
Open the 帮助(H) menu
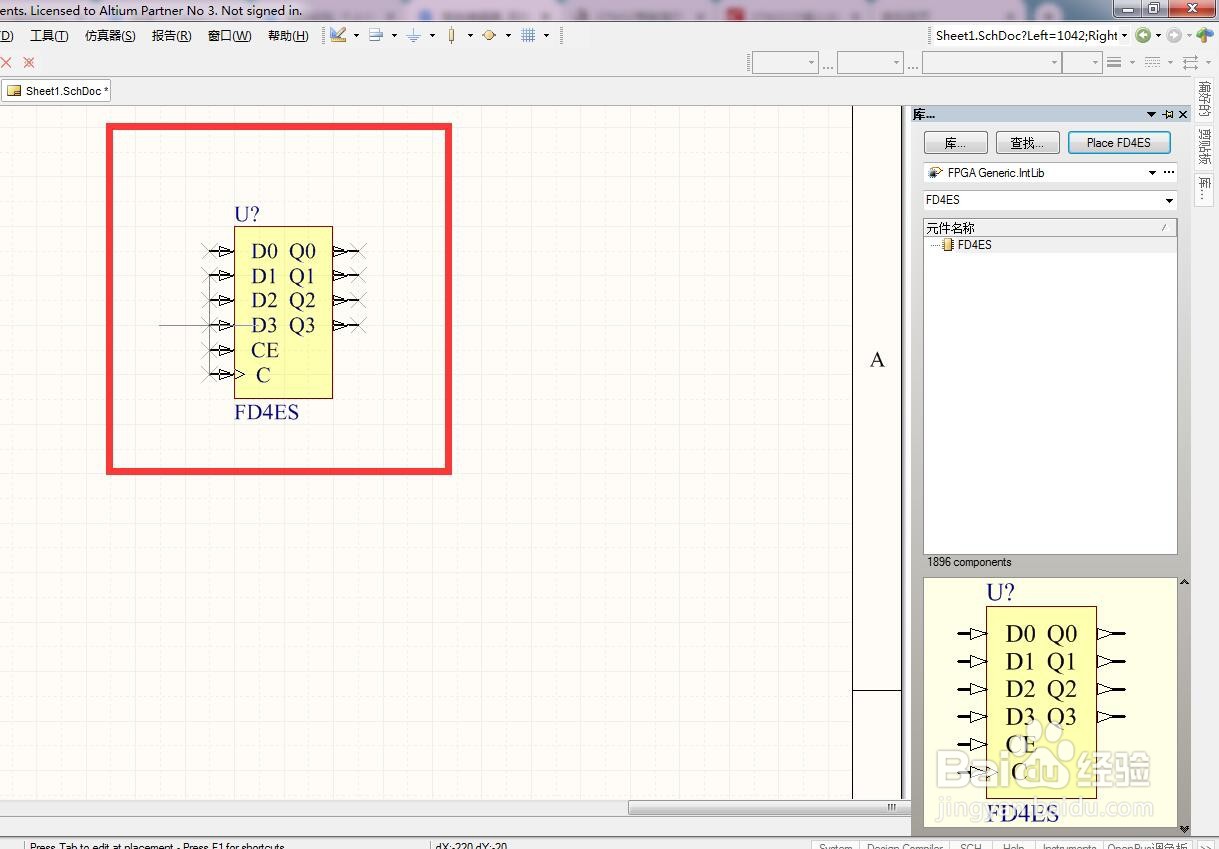[288, 35]
